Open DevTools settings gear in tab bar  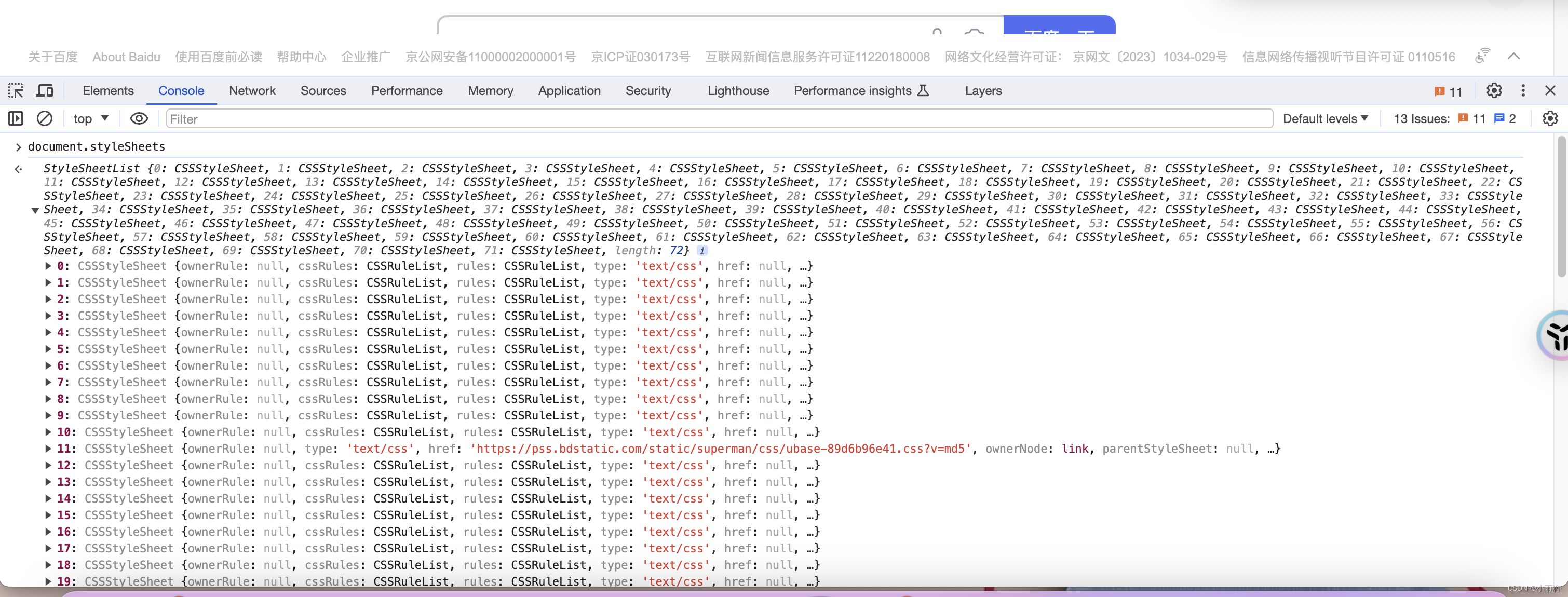tap(1494, 91)
